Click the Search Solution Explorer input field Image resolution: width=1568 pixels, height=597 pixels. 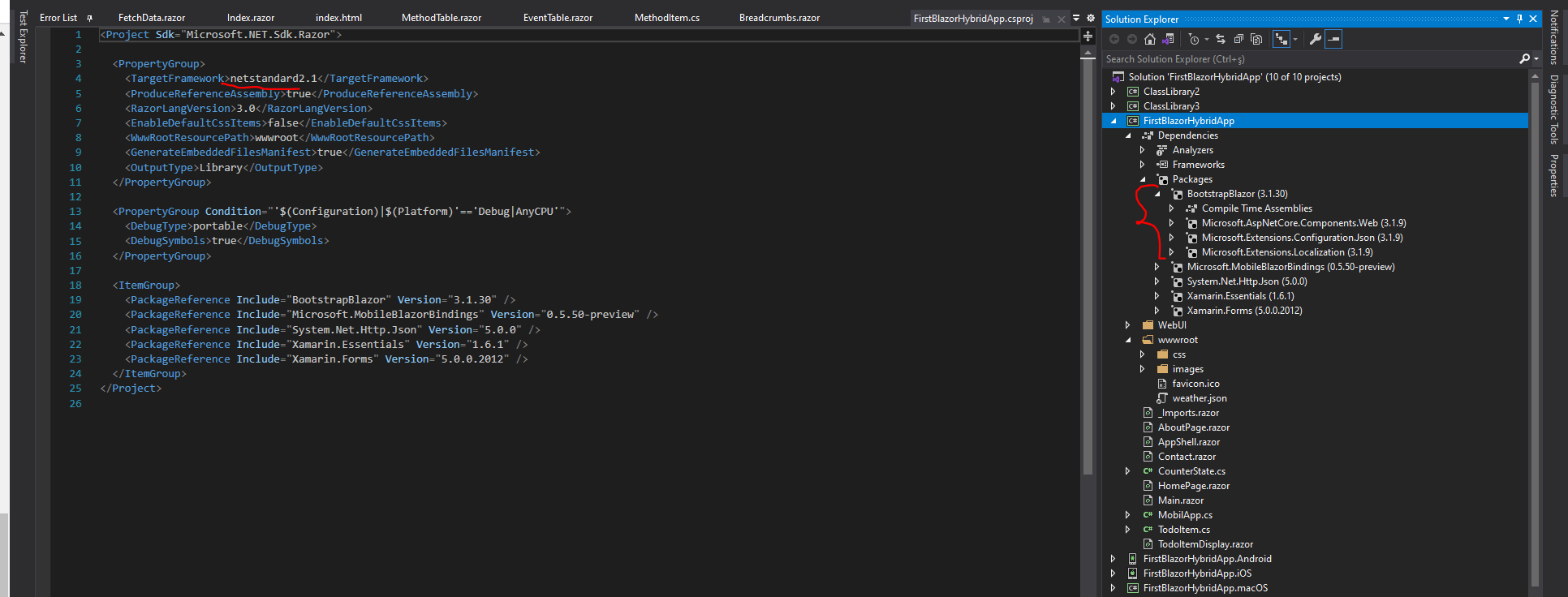point(1310,58)
